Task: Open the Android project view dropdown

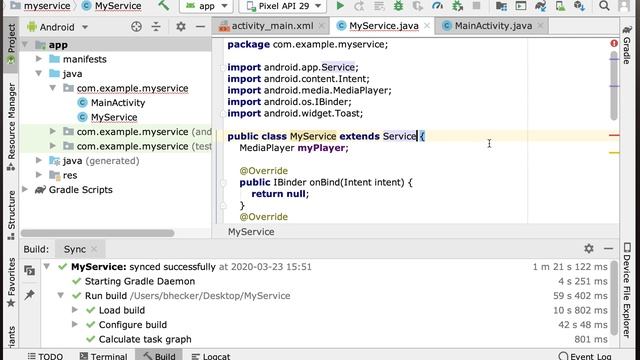Action: (x=57, y=27)
